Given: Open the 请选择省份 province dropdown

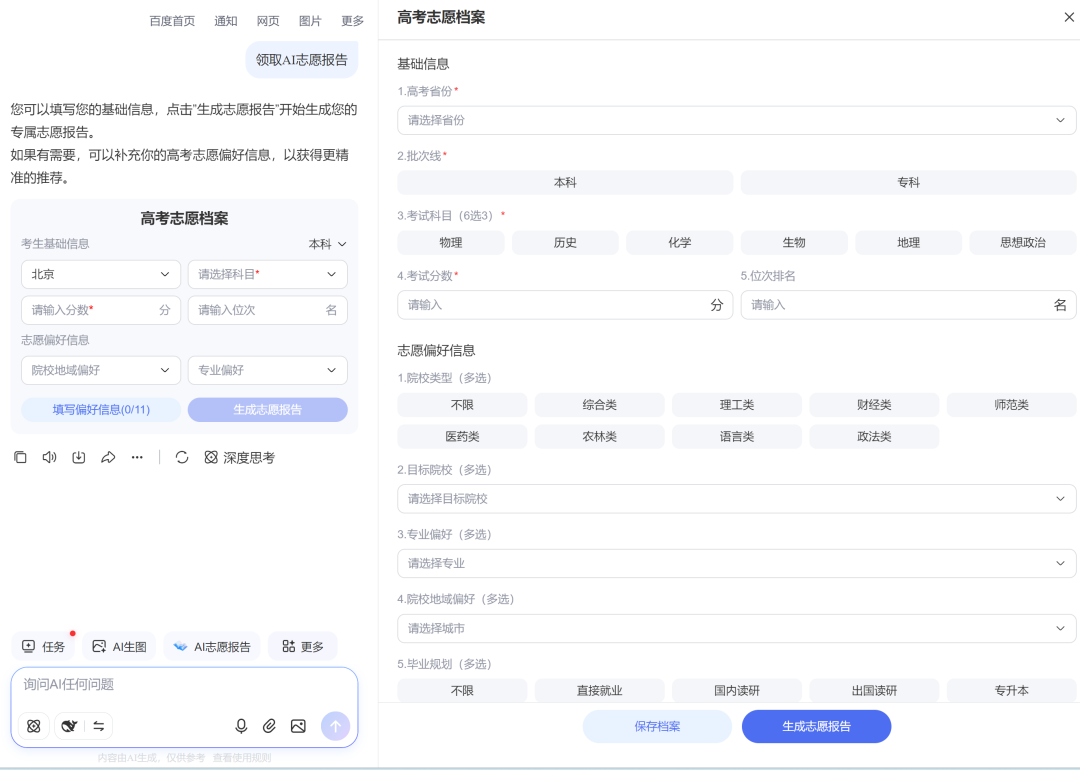Looking at the screenshot, I should [736, 121].
